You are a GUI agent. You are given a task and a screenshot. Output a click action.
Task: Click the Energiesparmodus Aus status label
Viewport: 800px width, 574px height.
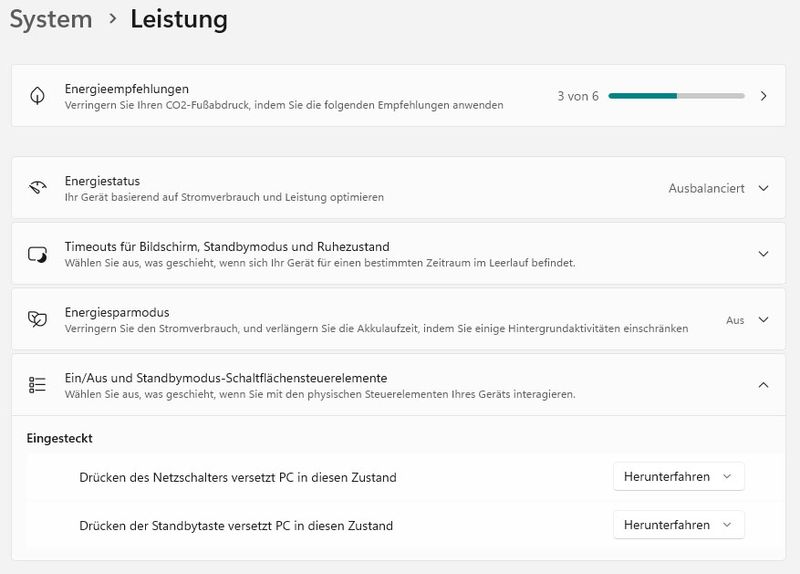point(735,320)
